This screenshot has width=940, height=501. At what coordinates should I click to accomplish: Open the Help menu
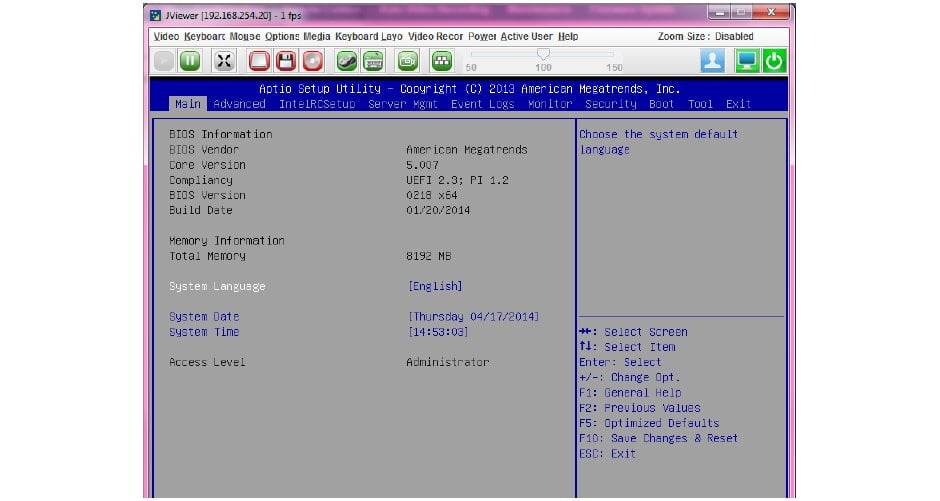point(568,37)
